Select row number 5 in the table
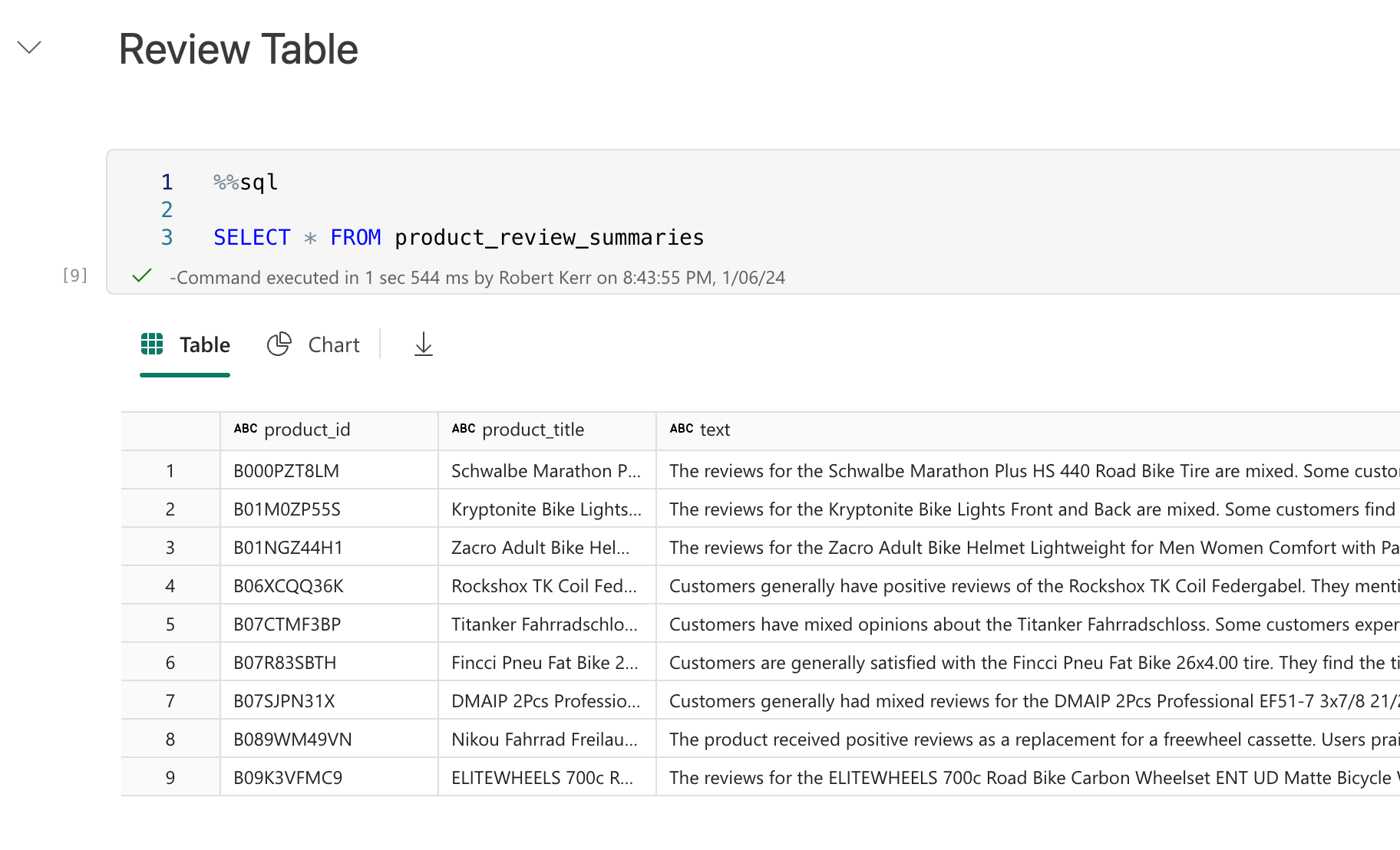1400x850 pixels. (x=170, y=624)
